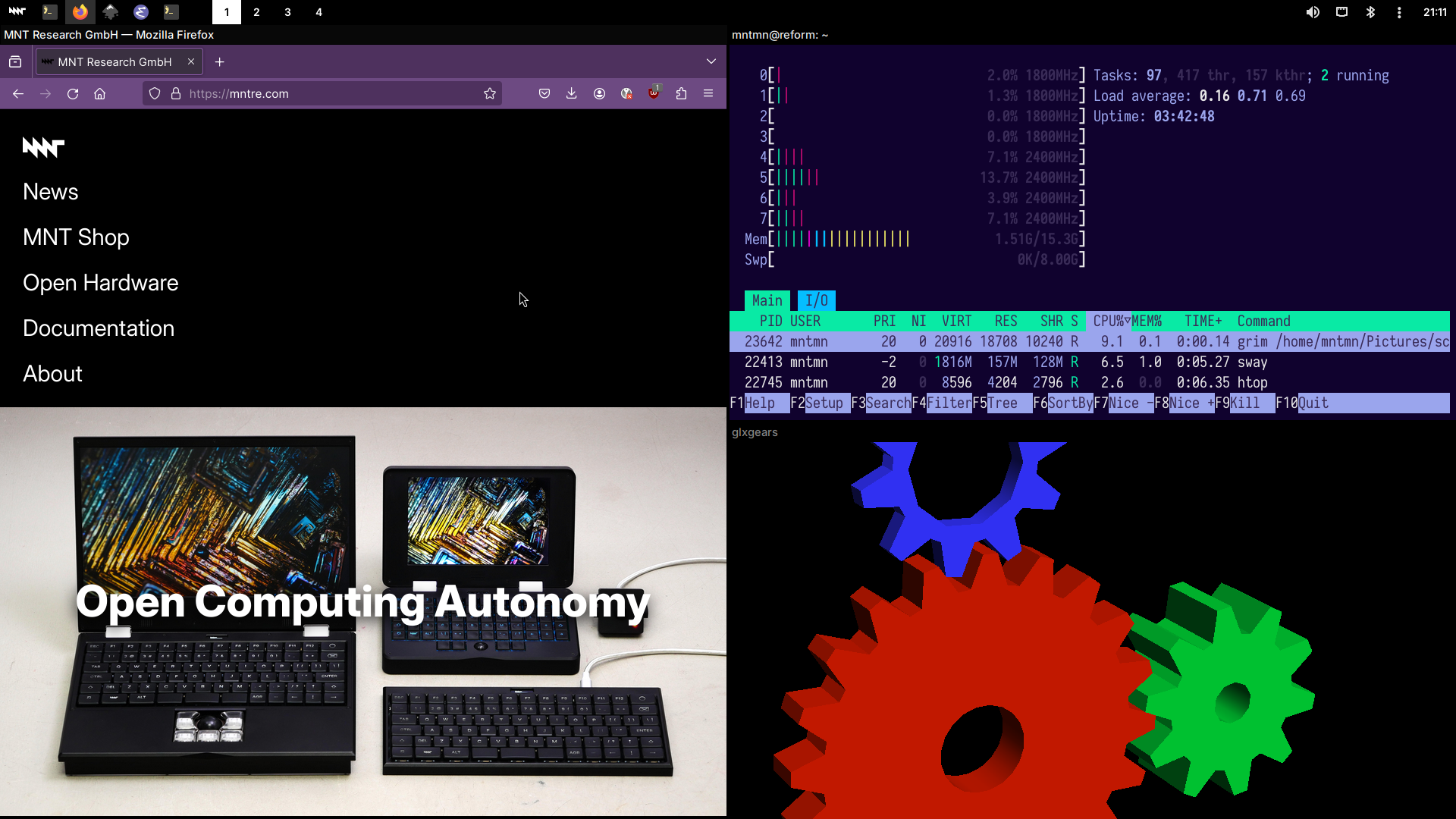Click the Firefox bookmark star icon
Screen dimensions: 1456x819
pyautogui.click(x=490, y=93)
